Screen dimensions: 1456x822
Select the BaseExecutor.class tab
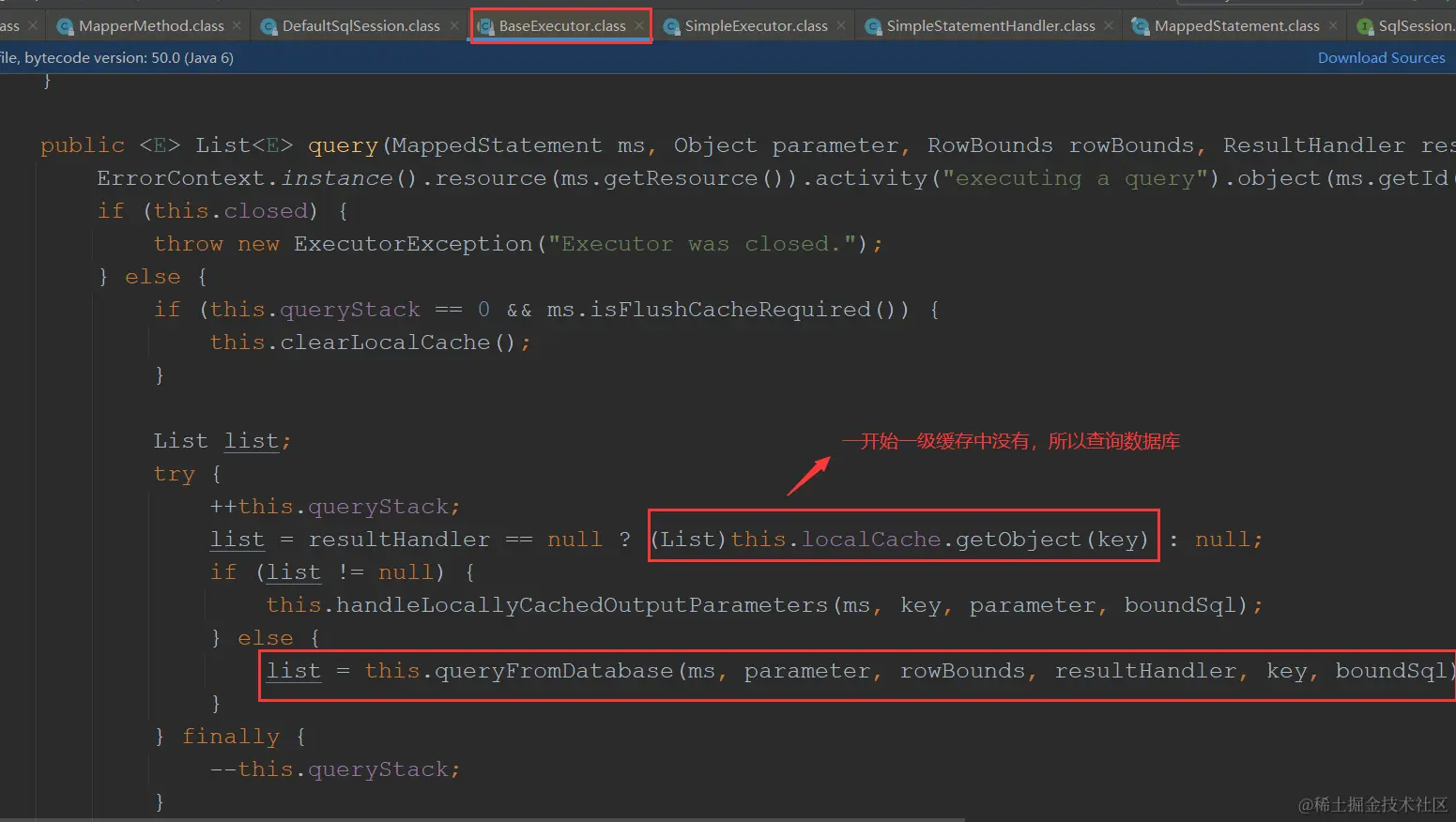[x=562, y=26]
